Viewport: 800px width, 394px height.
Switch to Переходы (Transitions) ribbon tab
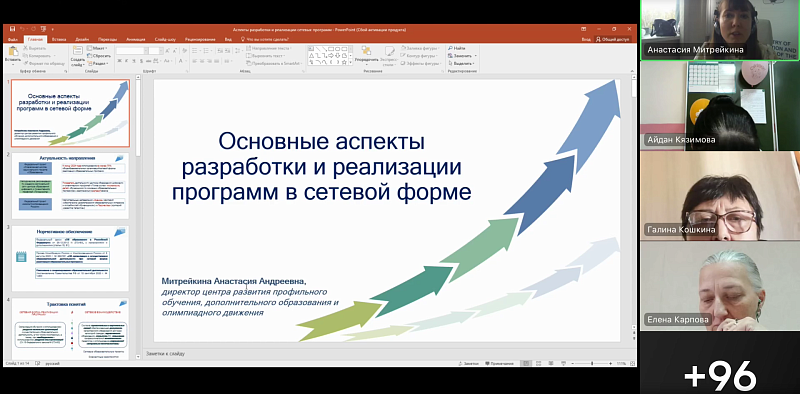(108, 39)
